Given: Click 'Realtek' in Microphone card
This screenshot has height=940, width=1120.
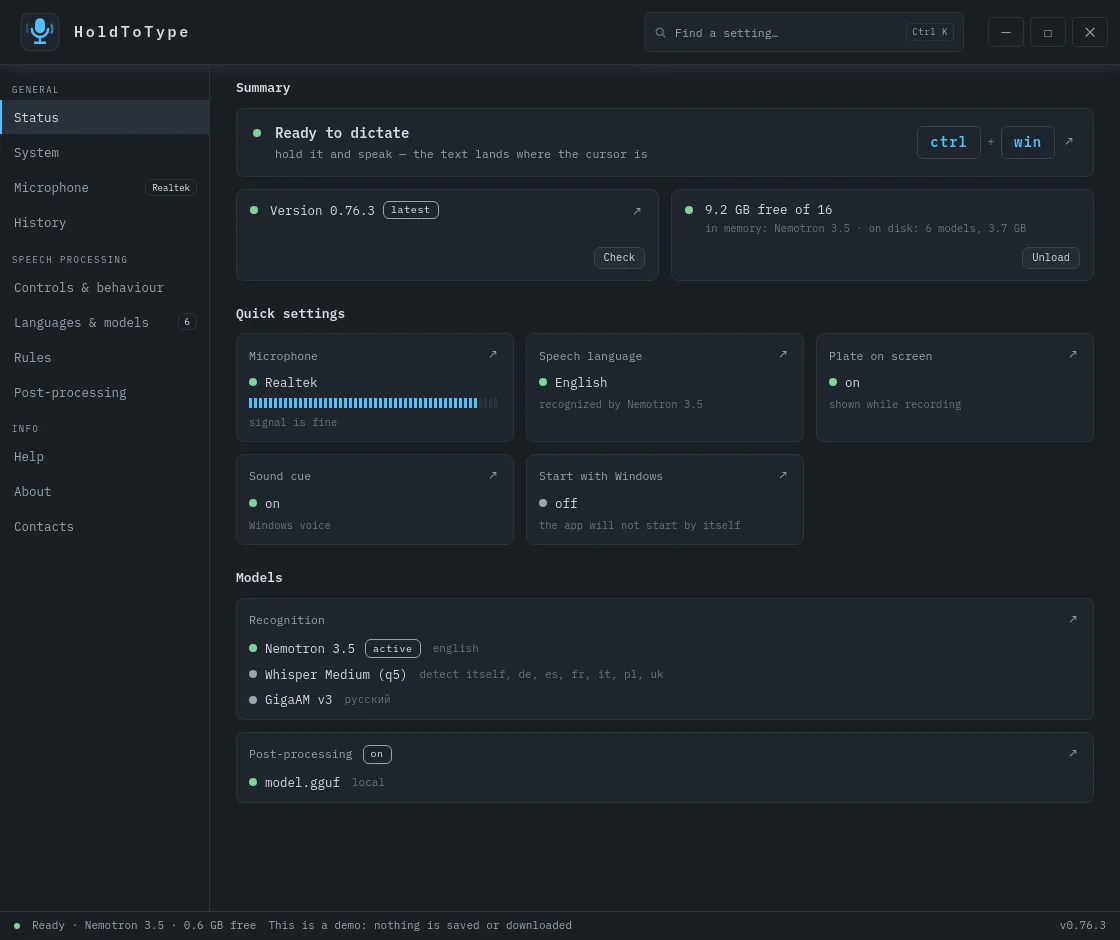Looking at the screenshot, I should click(x=291, y=383).
